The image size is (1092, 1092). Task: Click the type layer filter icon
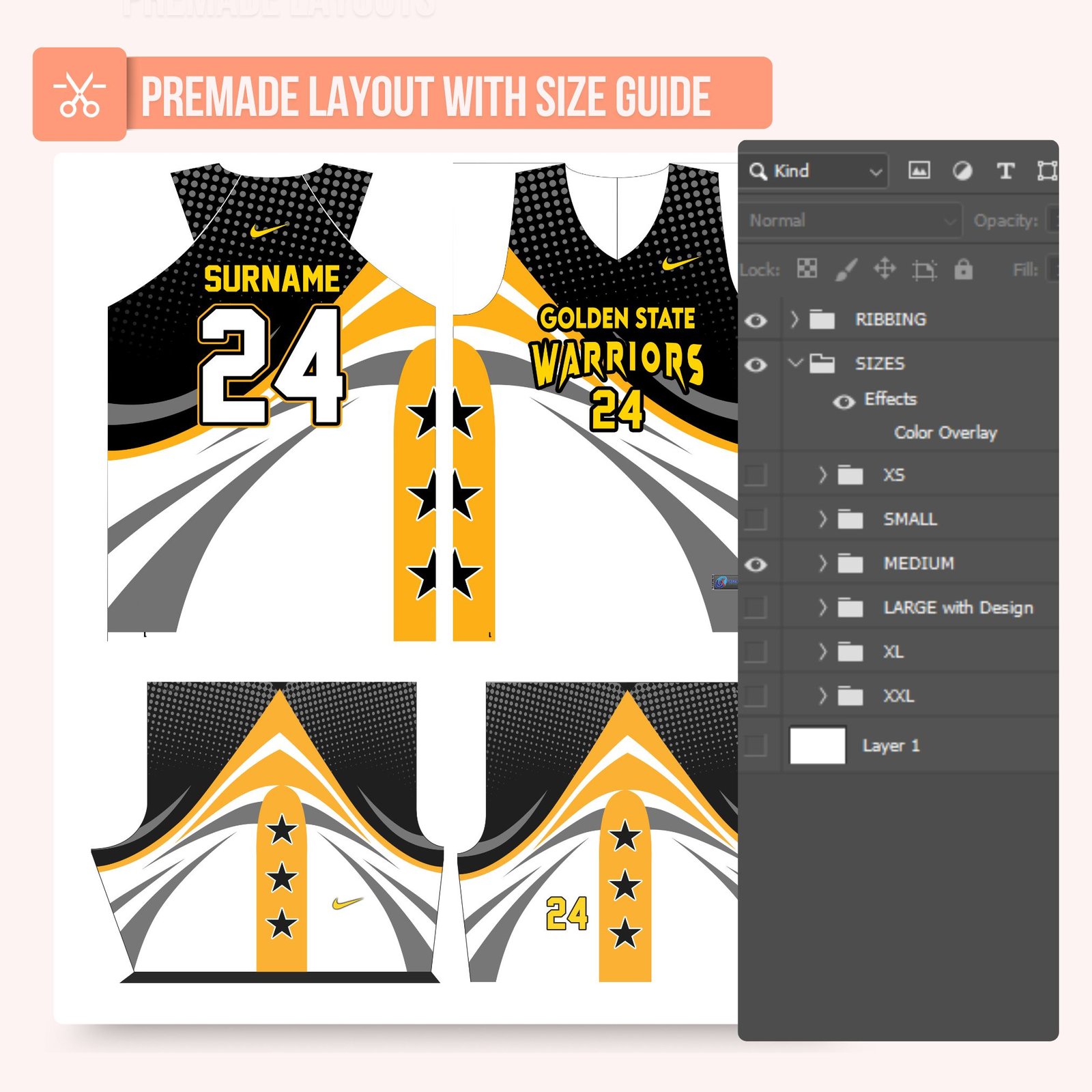(1005, 171)
